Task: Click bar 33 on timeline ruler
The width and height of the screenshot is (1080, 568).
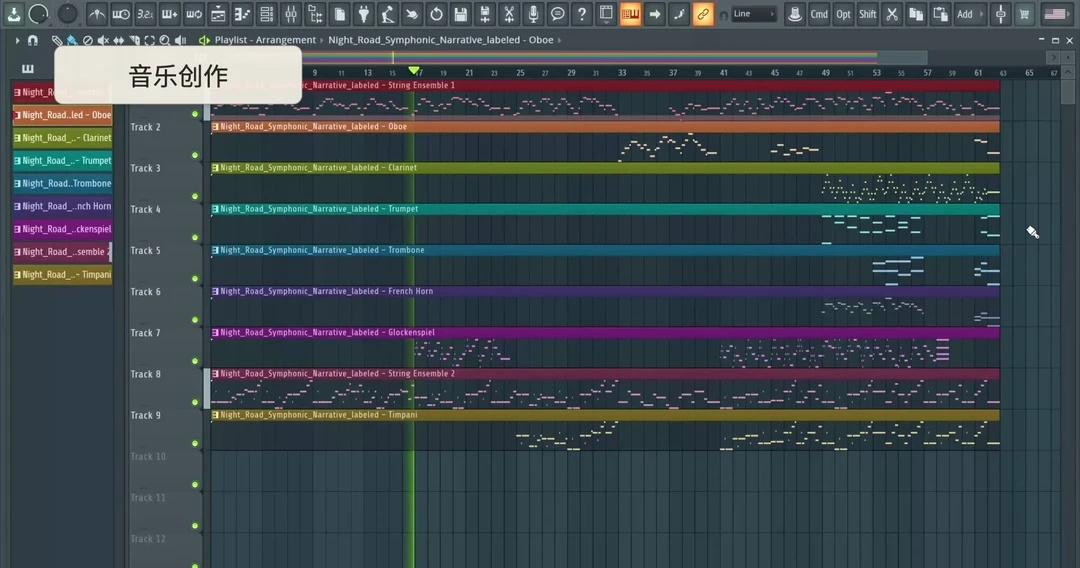Action: 622,72
